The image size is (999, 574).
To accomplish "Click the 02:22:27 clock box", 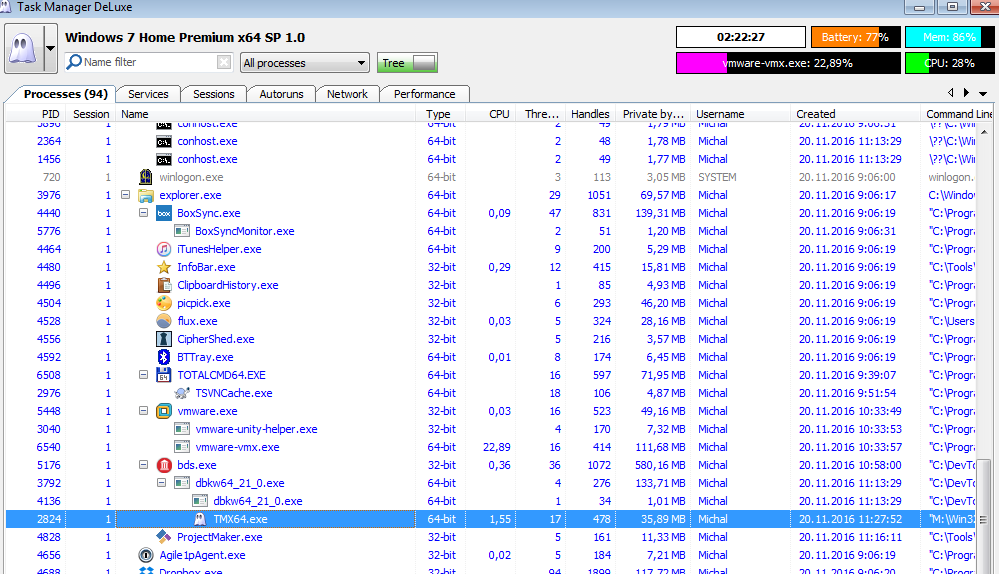I will point(741,37).
